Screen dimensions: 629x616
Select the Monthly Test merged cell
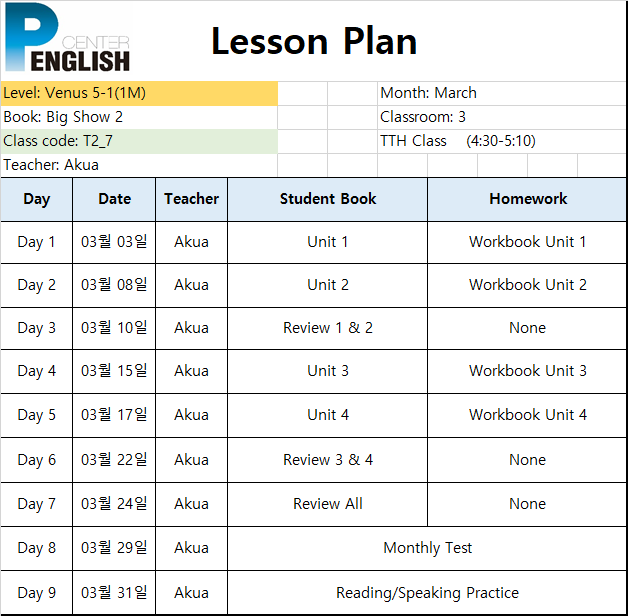coord(427,548)
